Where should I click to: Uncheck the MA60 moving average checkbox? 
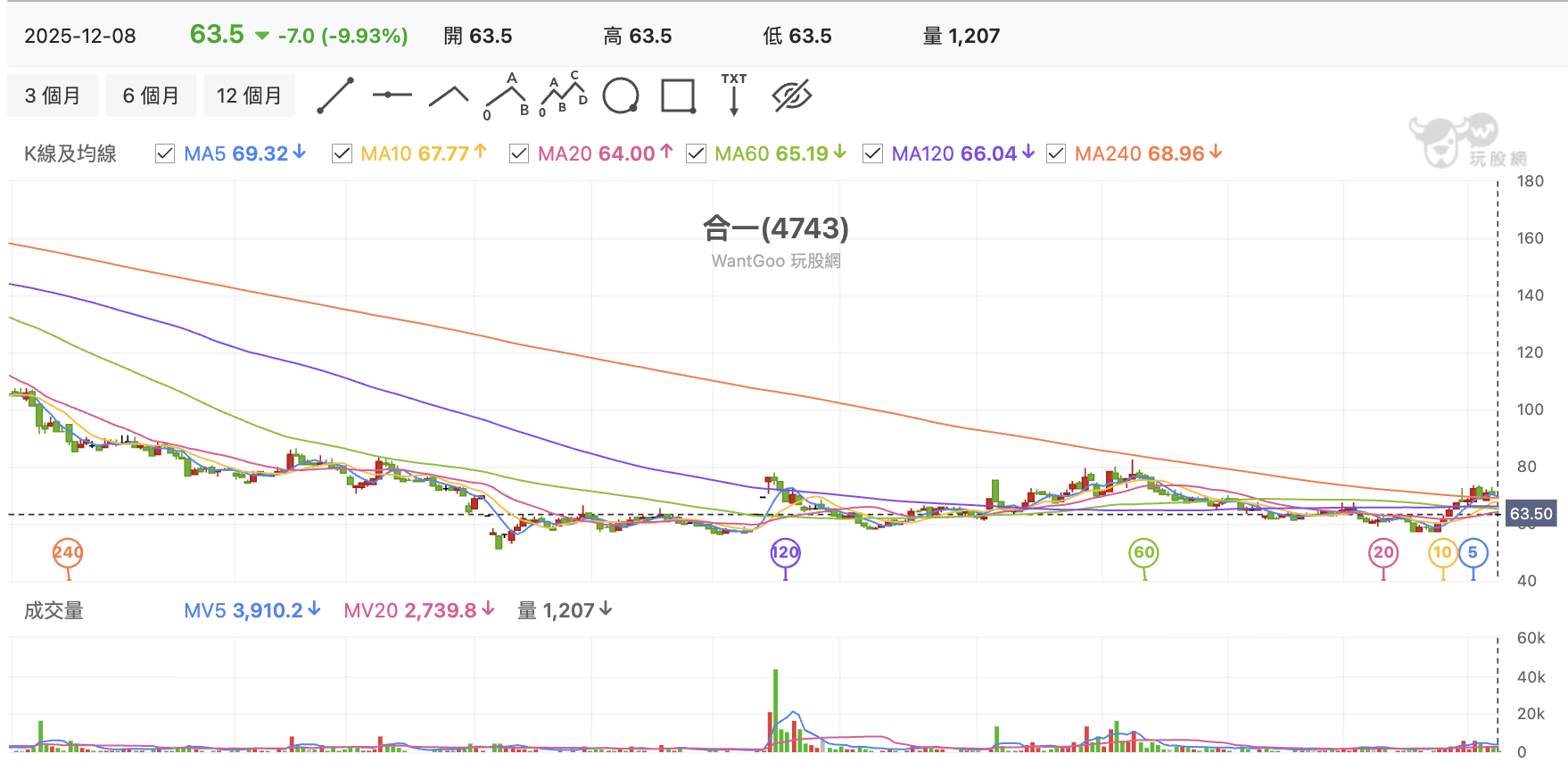click(696, 153)
